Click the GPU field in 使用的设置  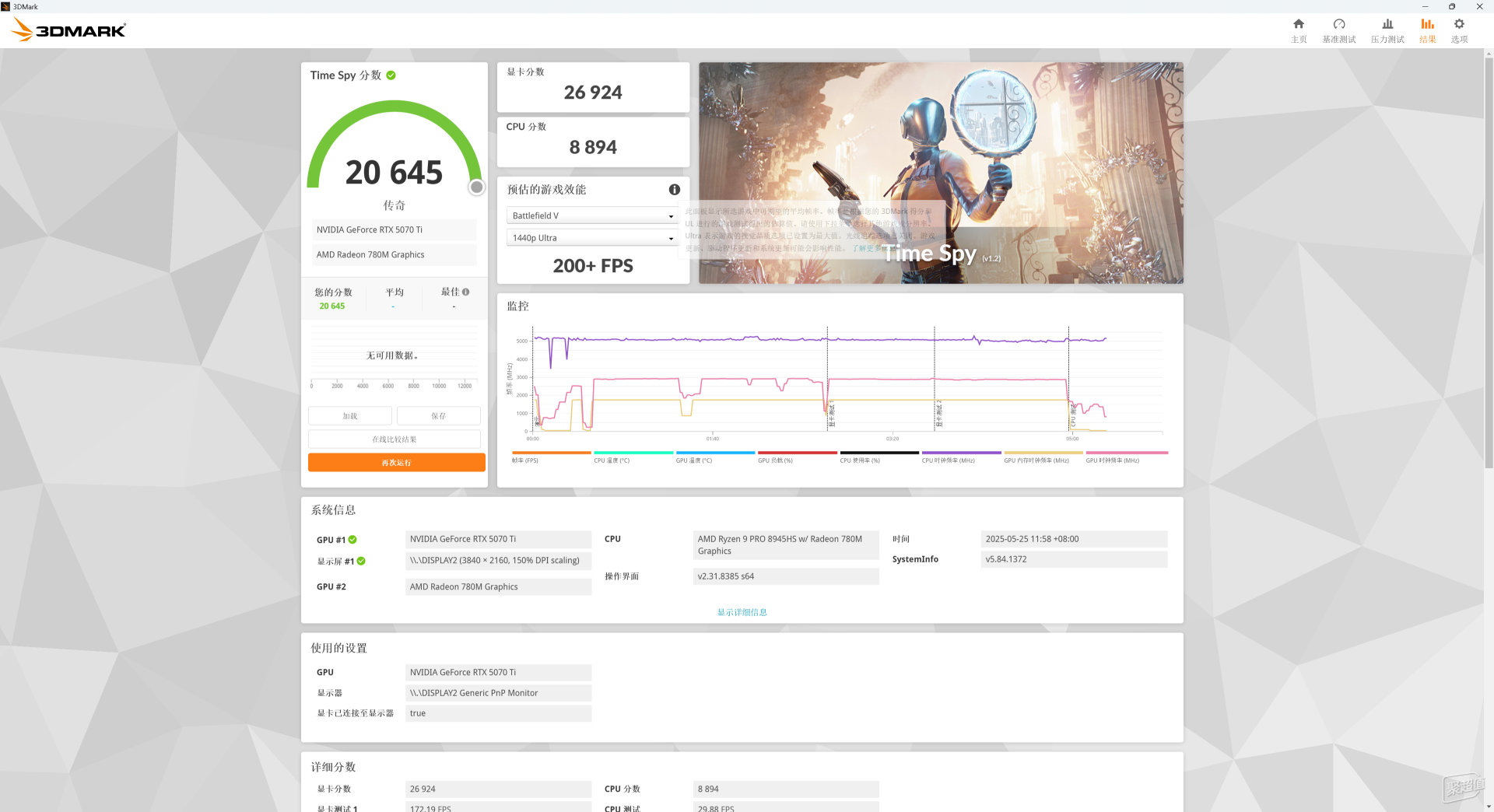498,673
